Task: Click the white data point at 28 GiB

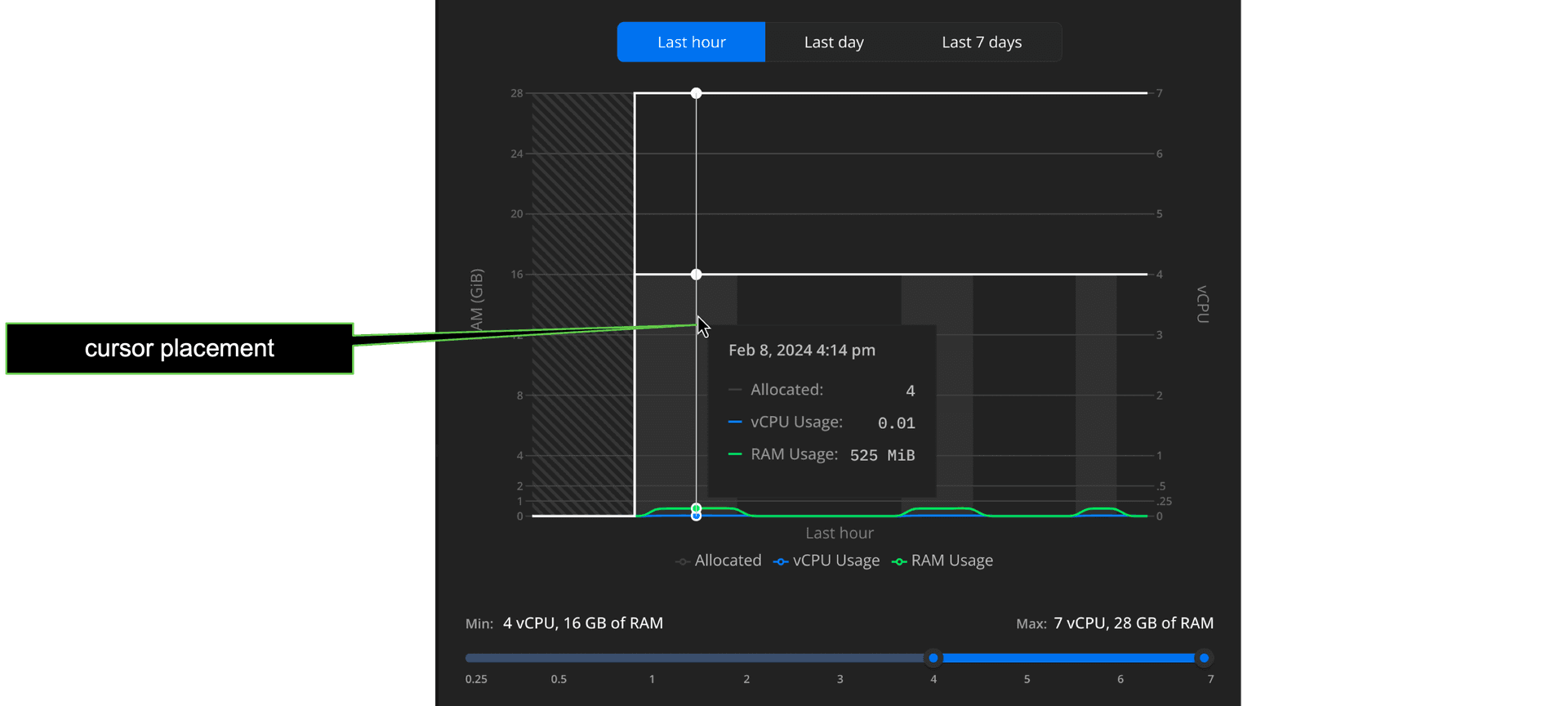Action: pos(696,93)
